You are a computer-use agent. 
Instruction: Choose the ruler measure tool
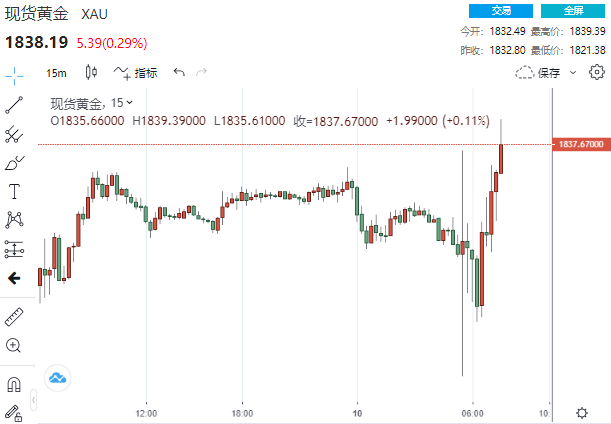tap(14, 317)
